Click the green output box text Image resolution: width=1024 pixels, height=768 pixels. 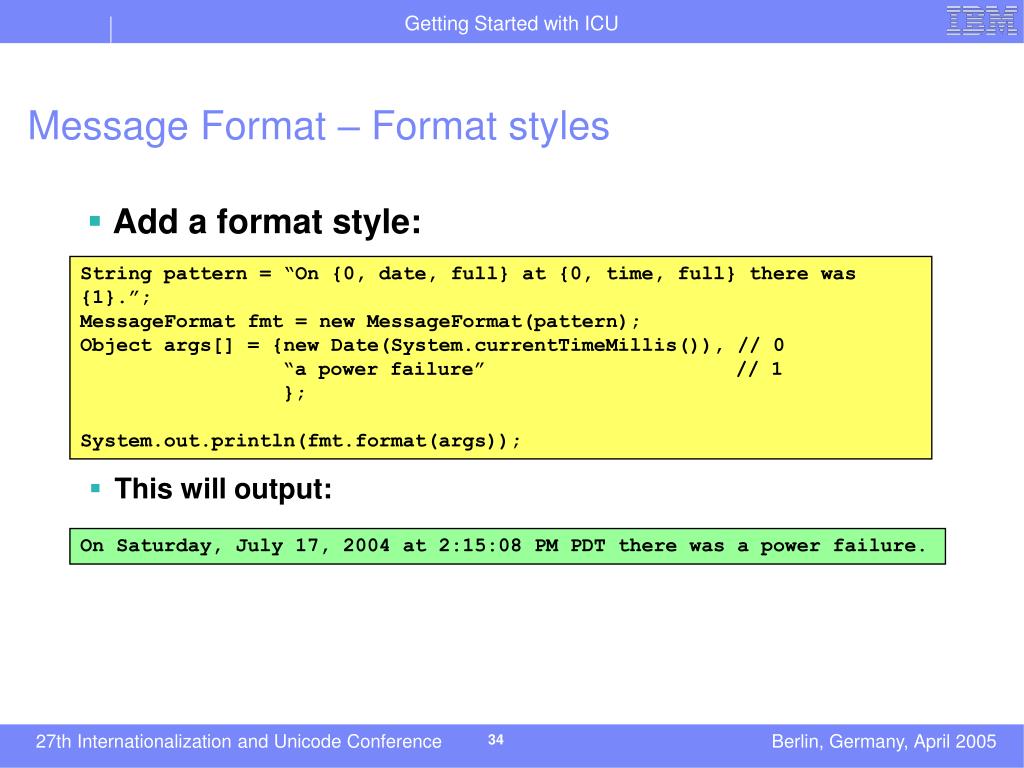(503, 546)
